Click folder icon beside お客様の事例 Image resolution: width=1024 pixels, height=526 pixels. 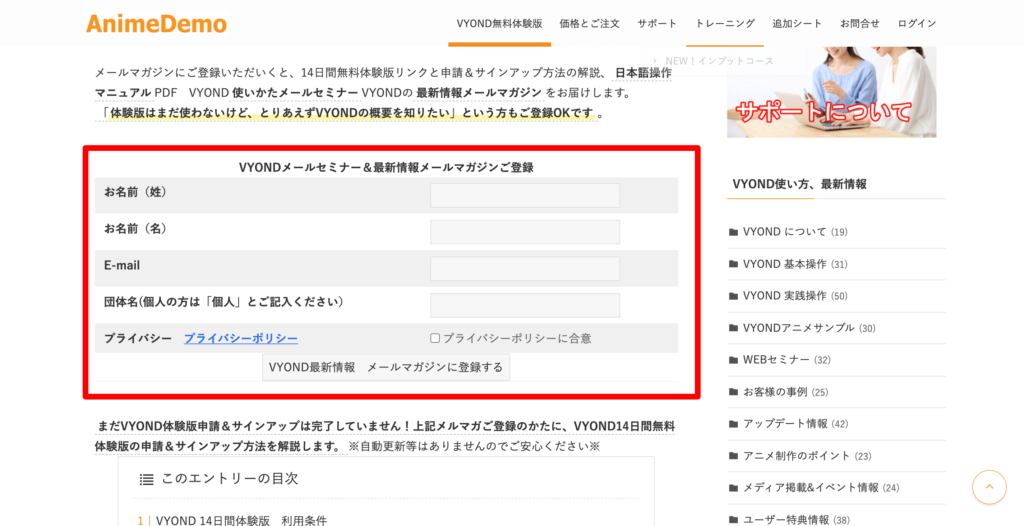(733, 392)
